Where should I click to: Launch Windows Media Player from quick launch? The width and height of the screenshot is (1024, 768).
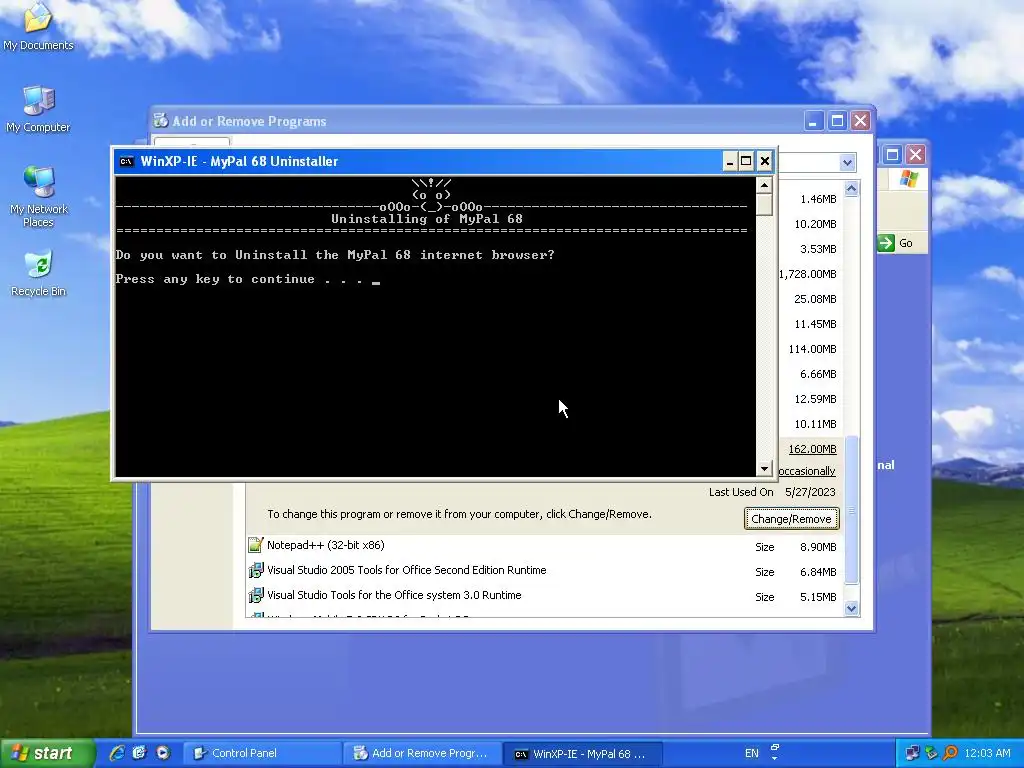coord(163,753)
